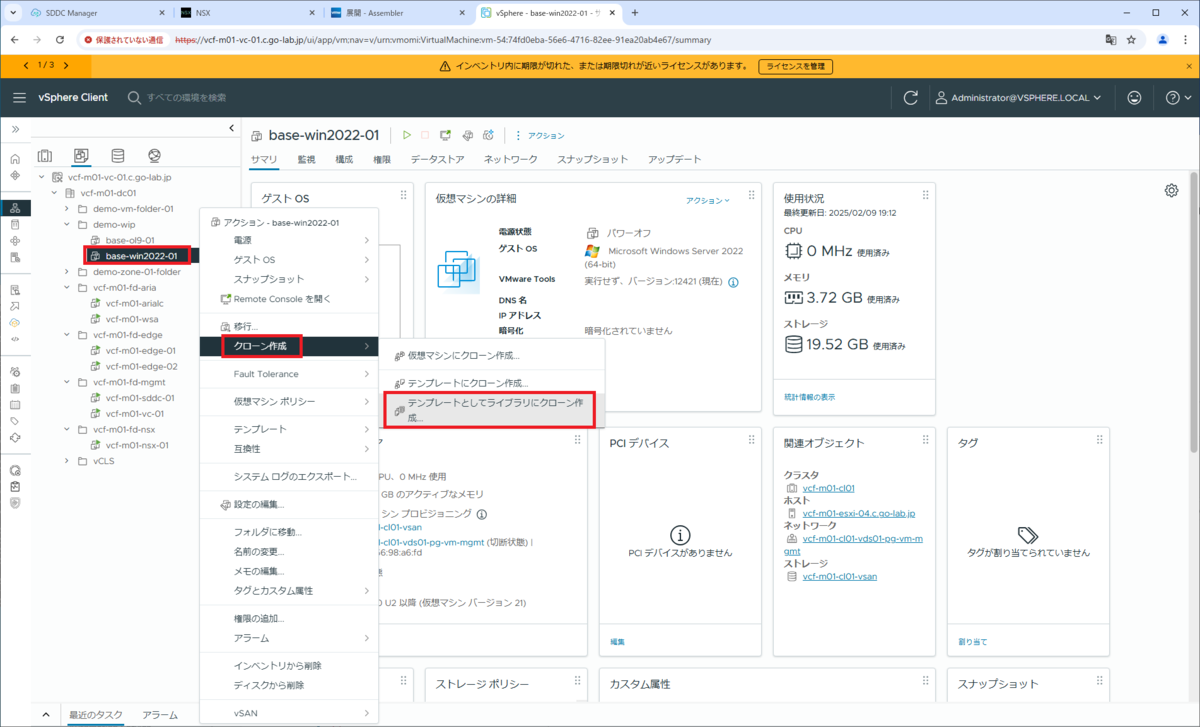Viewport: 1200px width, 727px height.
Task: Collapse vcf-m01-vc-01.c.go-lab.jp tree node
Action: pos(42,177)
